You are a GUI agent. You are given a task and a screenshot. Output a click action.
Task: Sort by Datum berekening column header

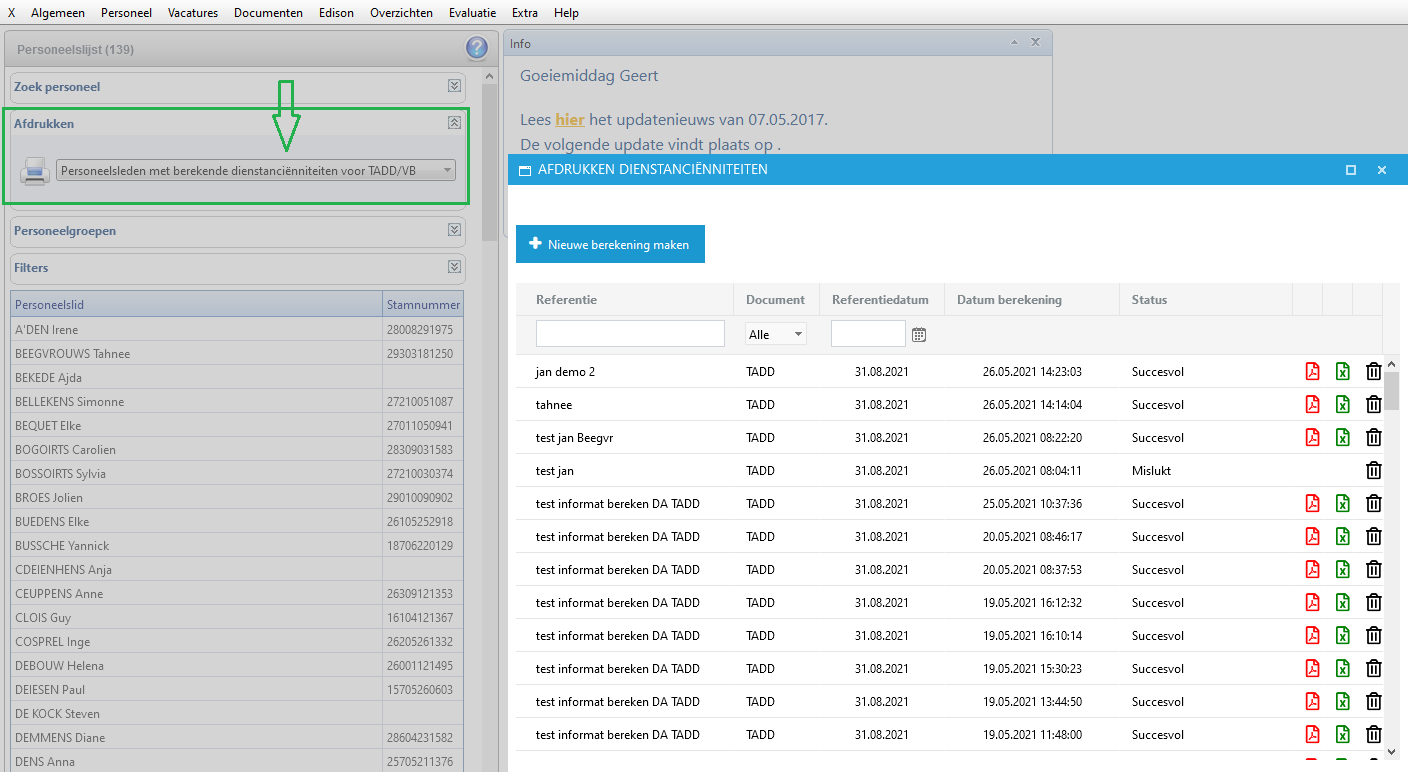[x=1009, y=300]
